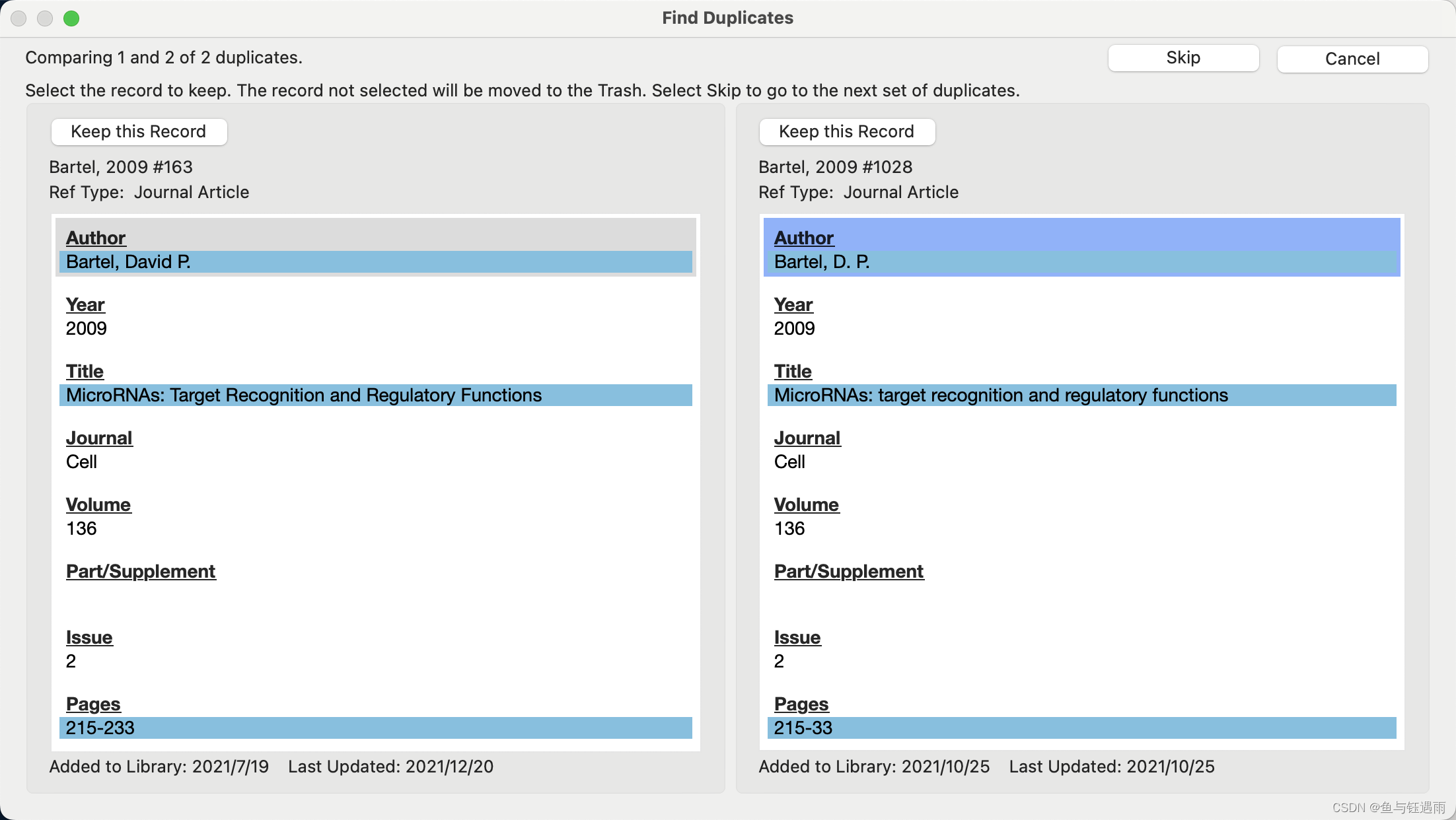Click Year label in right record
The height and width of the screenshot is (820, 1456).
tap(793, 304)
